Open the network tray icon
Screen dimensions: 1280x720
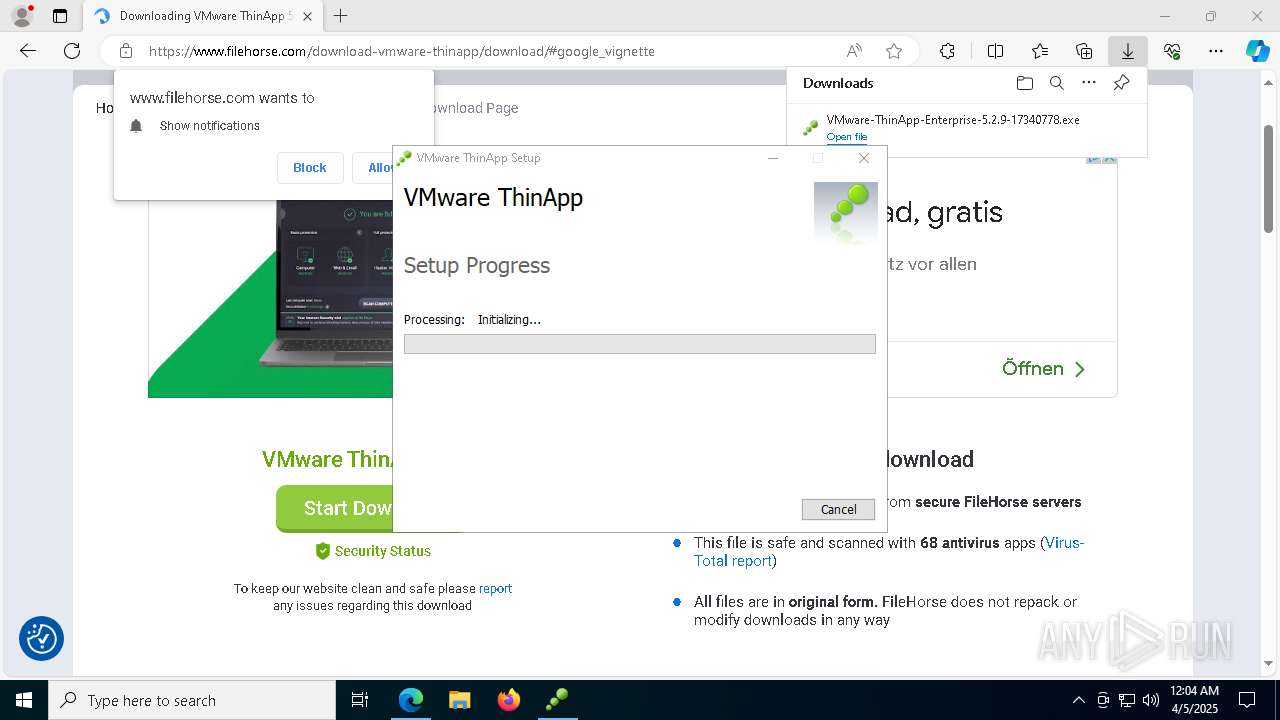click(x=1127, y=700)
